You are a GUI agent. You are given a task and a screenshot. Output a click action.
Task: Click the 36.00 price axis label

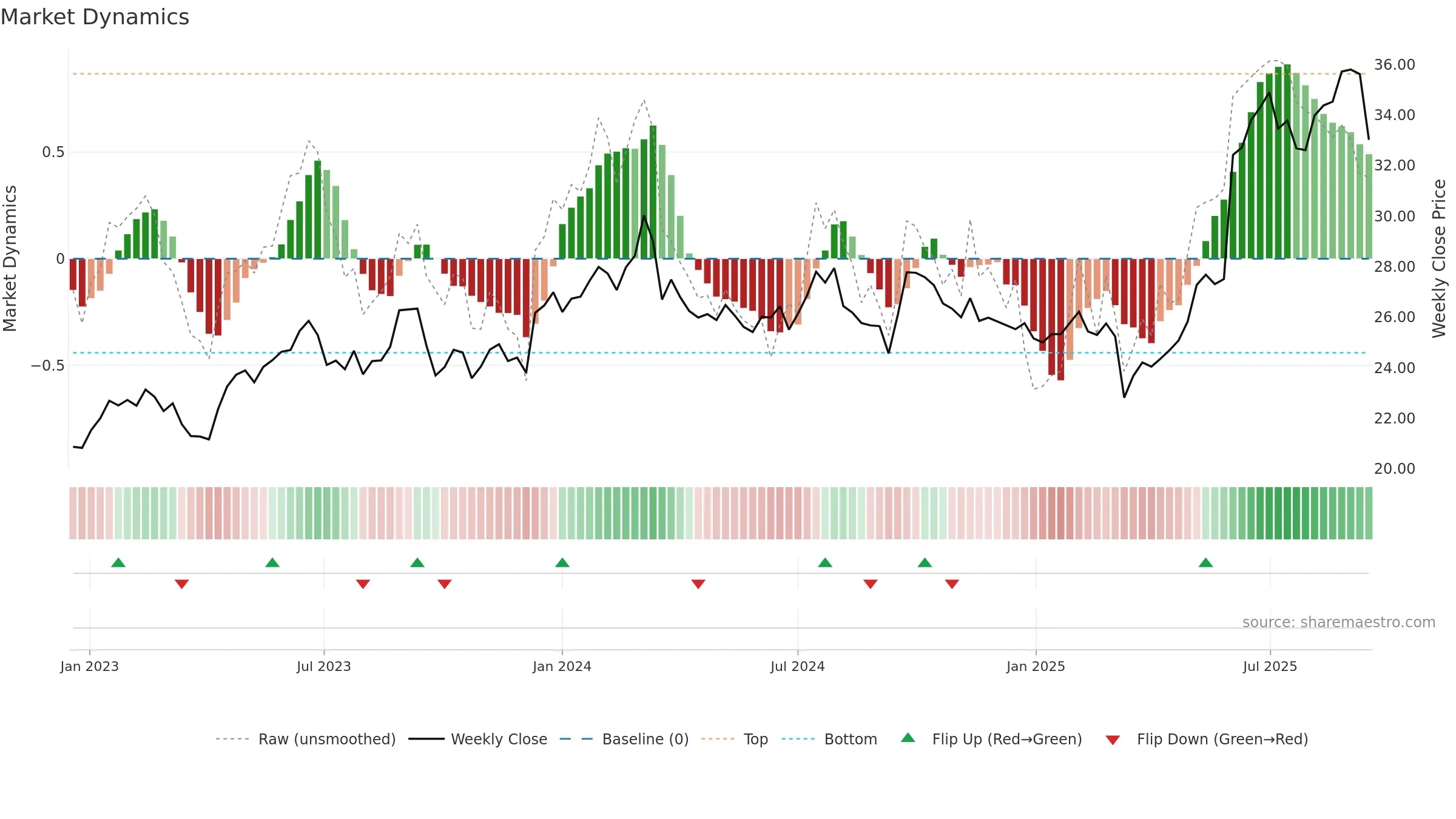(1395, 64)
